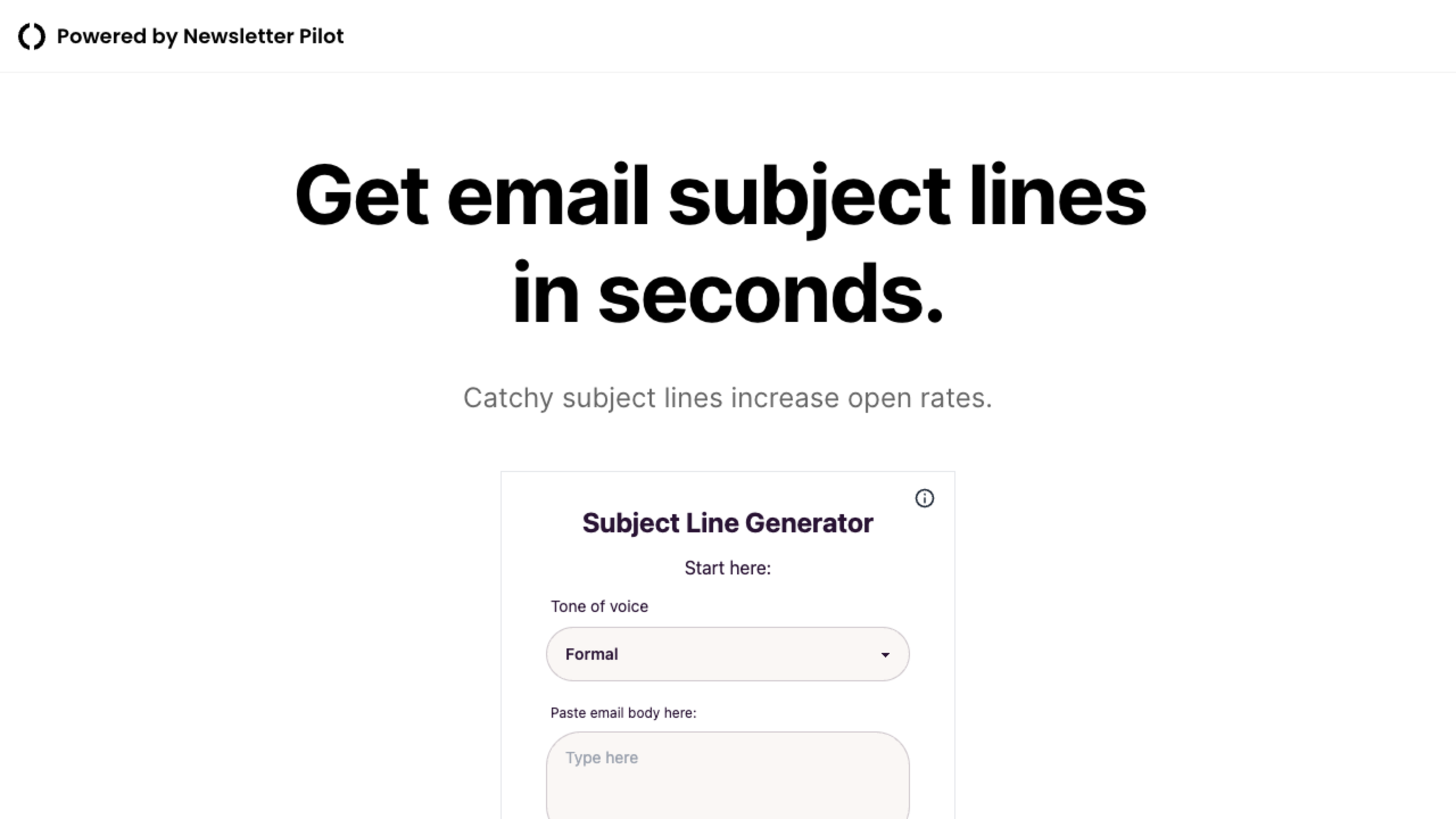Click the Tone of voice dropdown arrow
The width and height of the screenshot is (1456, 819).
(884, 655)
